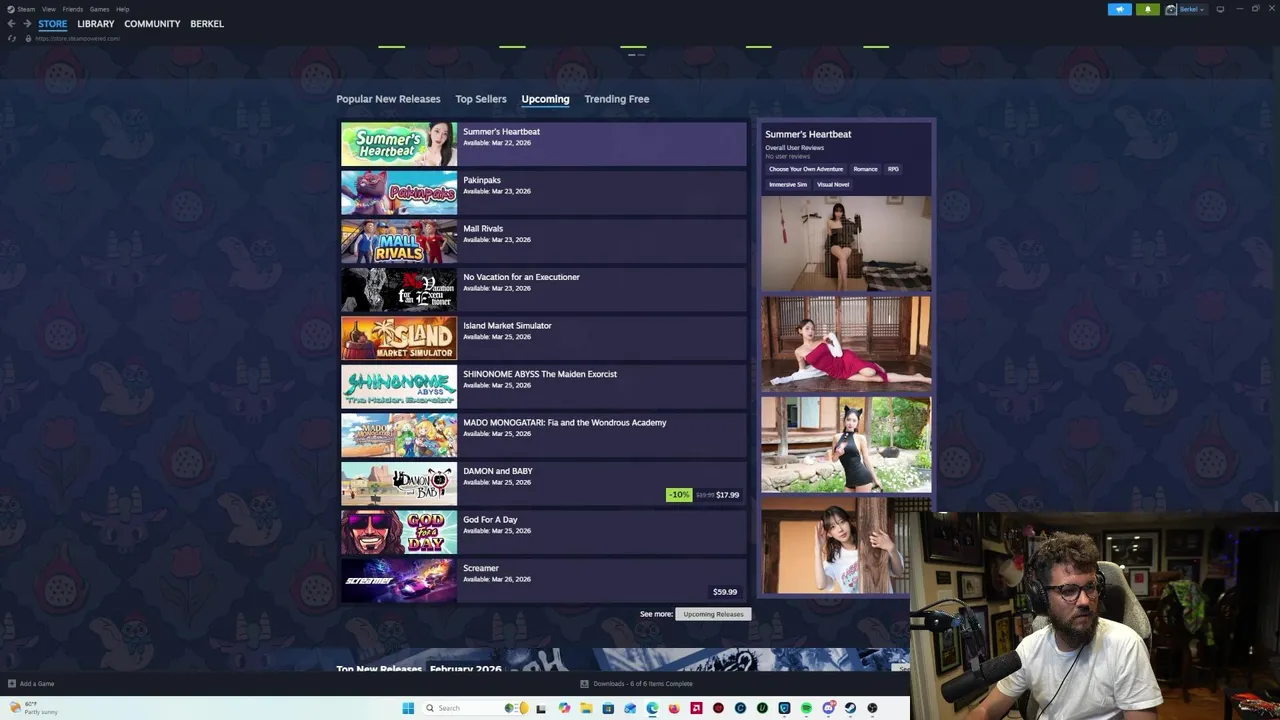Screen dimensions: 1280x720
Task: Click the Choose Your Own Adventure tag
Action: (806, 169)
